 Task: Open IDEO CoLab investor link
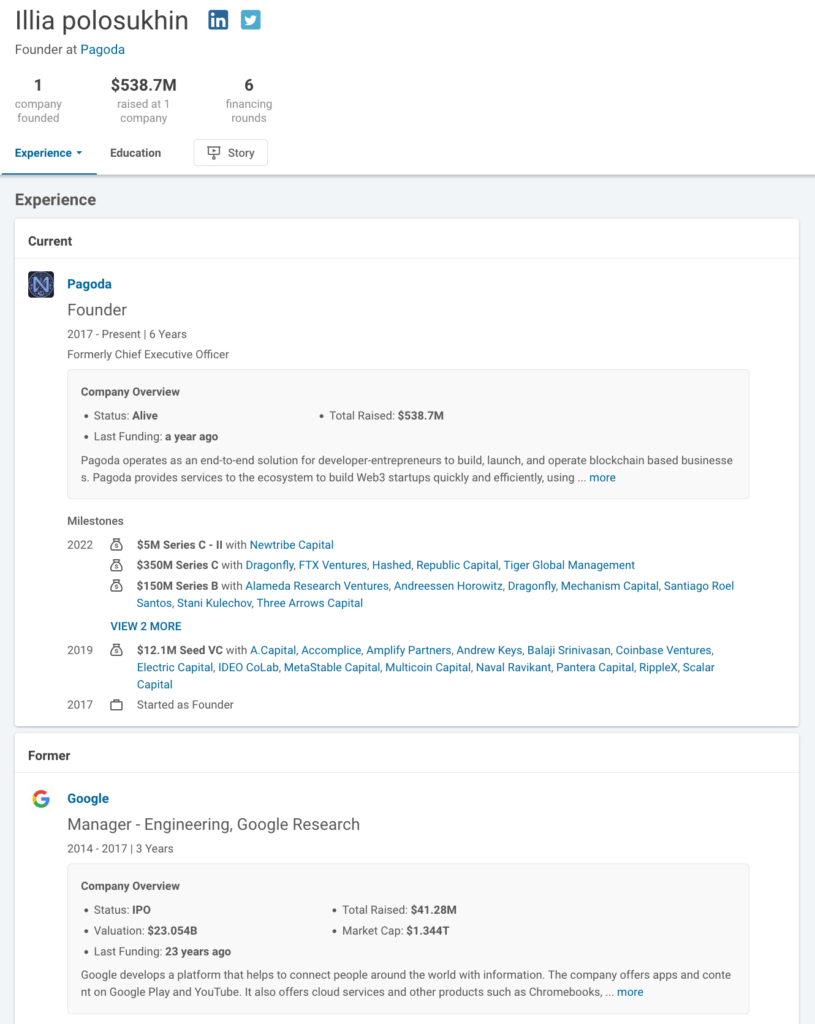tap(248, 667)
